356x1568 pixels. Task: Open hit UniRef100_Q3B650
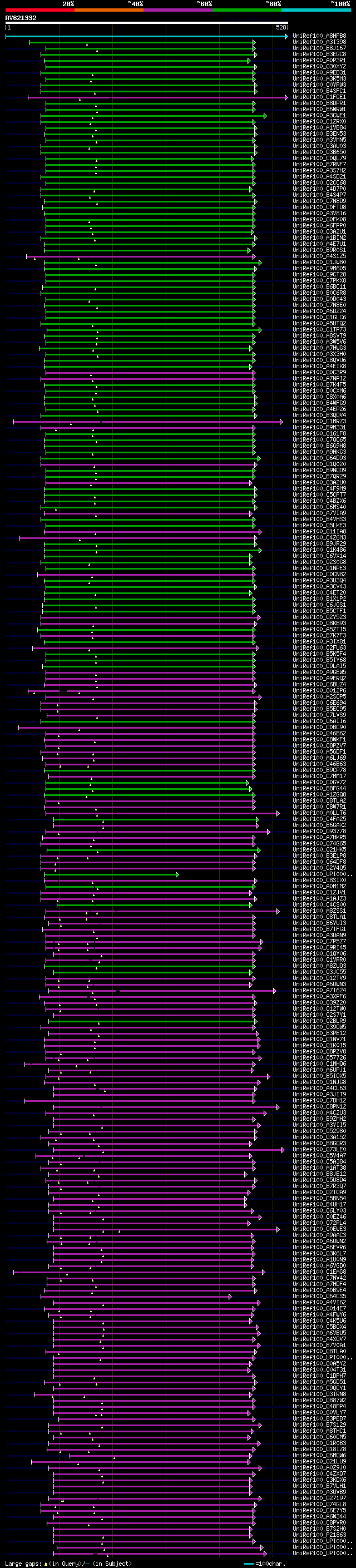pos(319,152)
